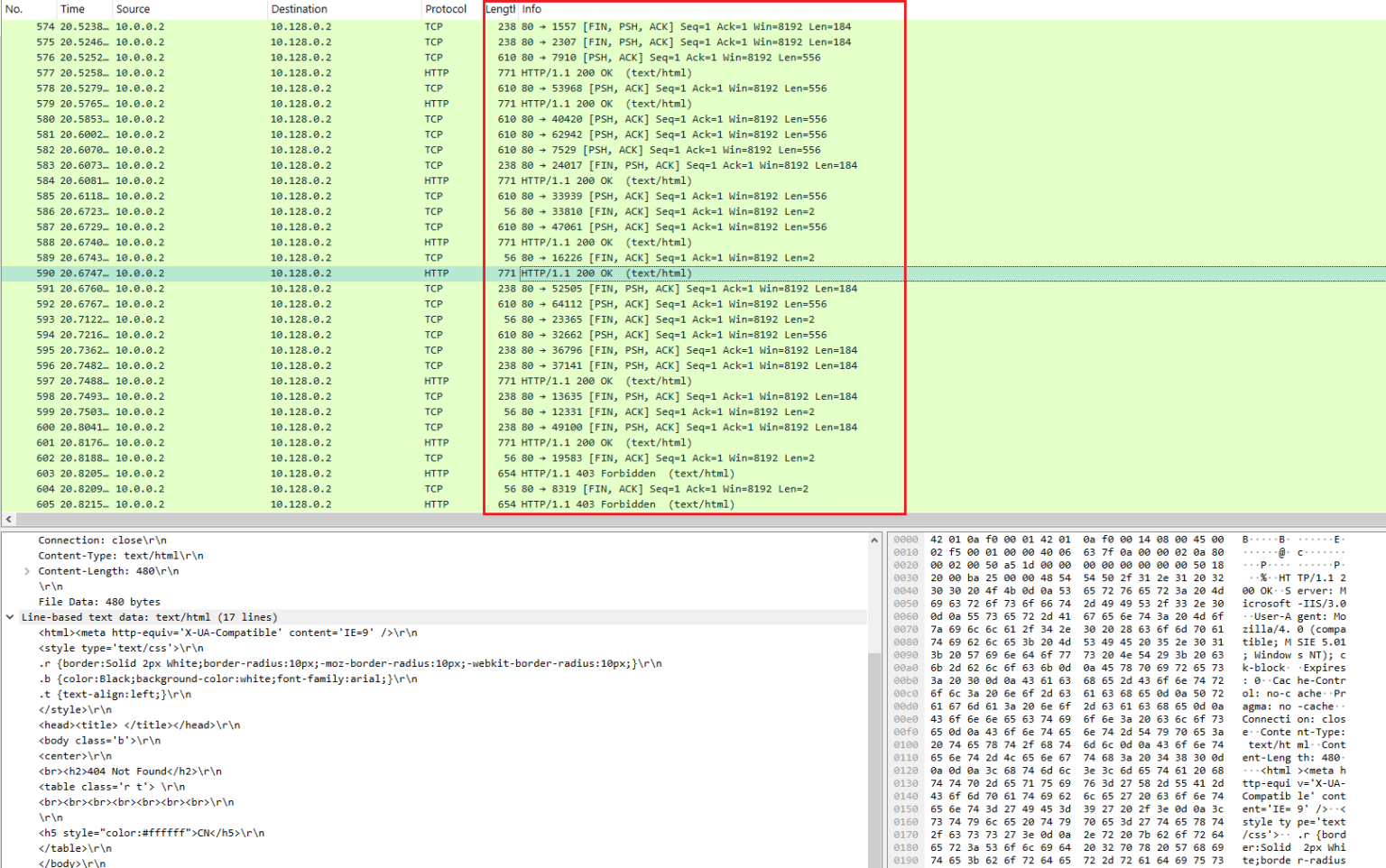
Task: Select packet 603 showing 403 Forbidden
Action: click(x=271, y=473)
